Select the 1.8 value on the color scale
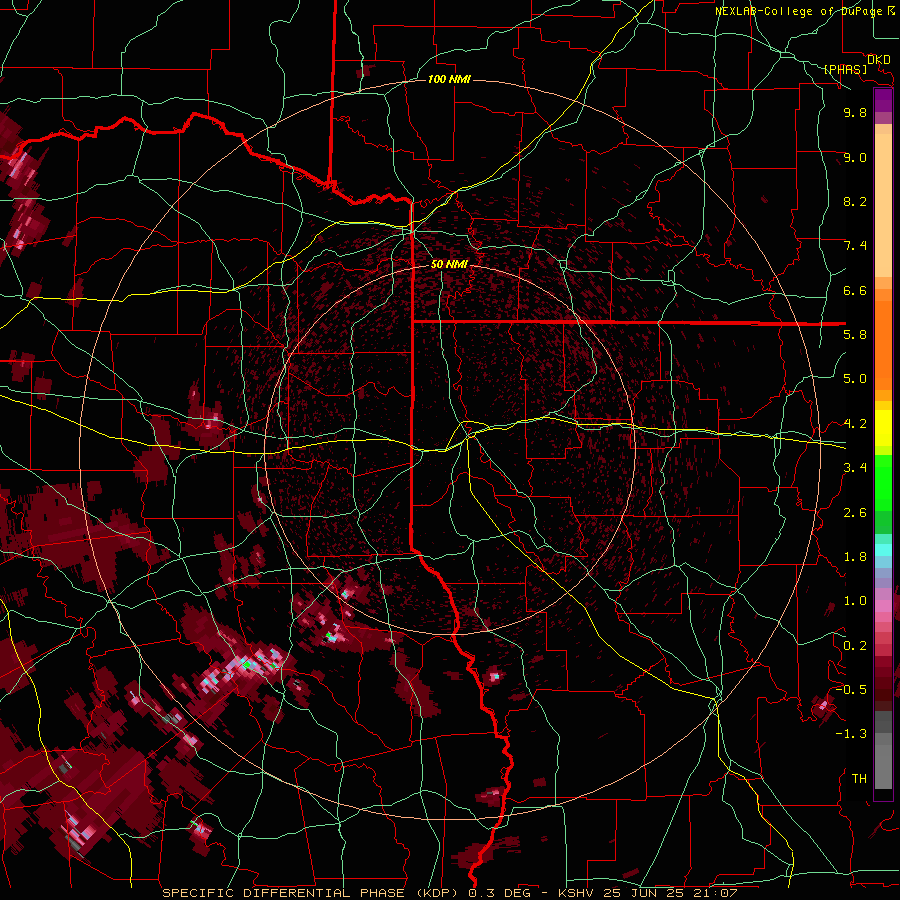The image size is (900, 900). [x=855, y=557]
